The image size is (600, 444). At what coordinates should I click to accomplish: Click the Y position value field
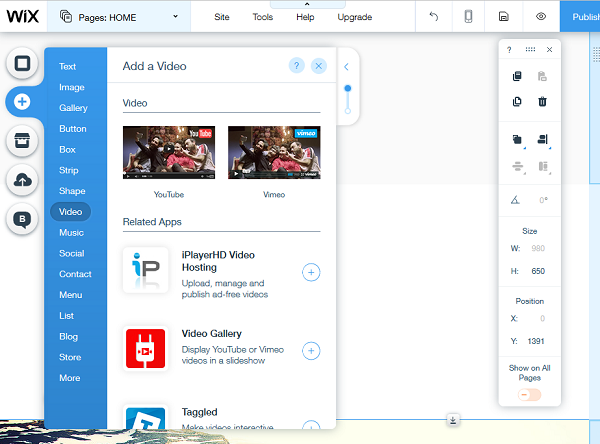tap(536, 341)
